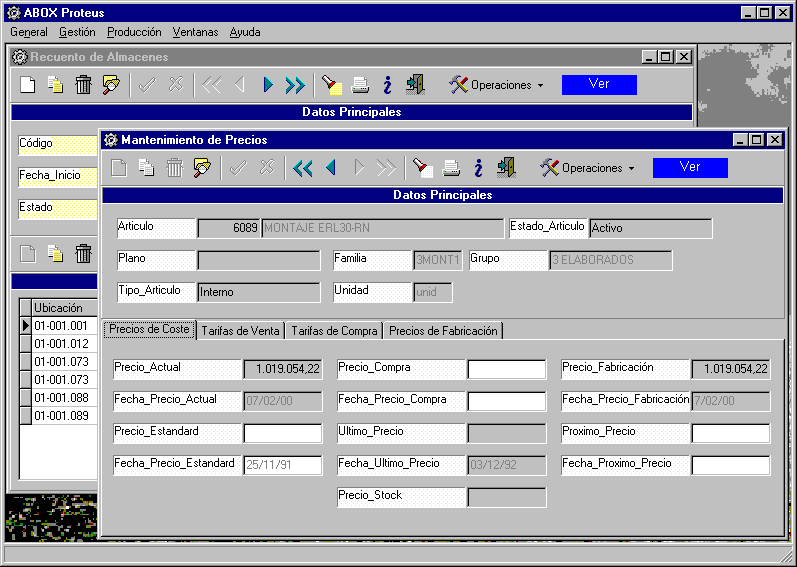Switch to the Tarifas de Compra tab
Image resolution: width=797 pixels, height=567 pixels.
pos(334,331)
